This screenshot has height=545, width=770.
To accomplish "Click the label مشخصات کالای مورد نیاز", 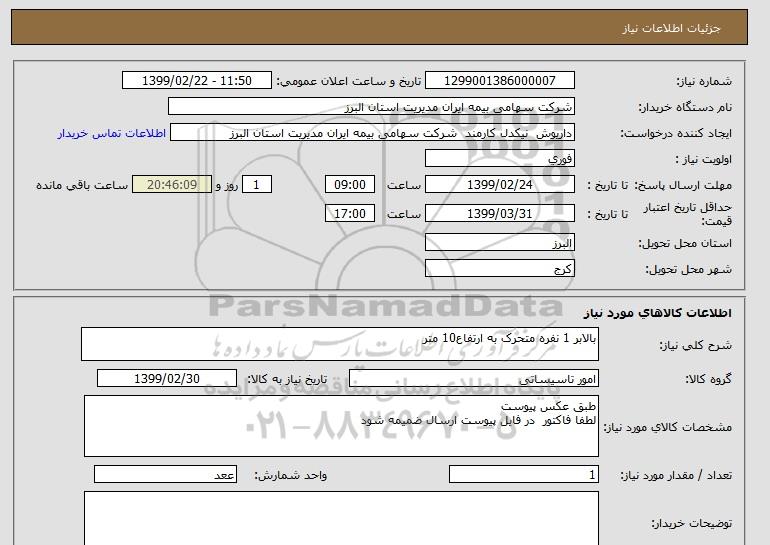I will coord(667,427).
